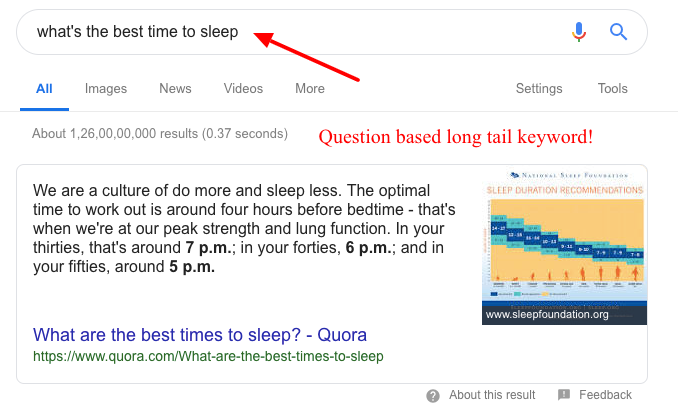Click the blue magnifying glass search icon
678x413 pixels.
point(618,32)
